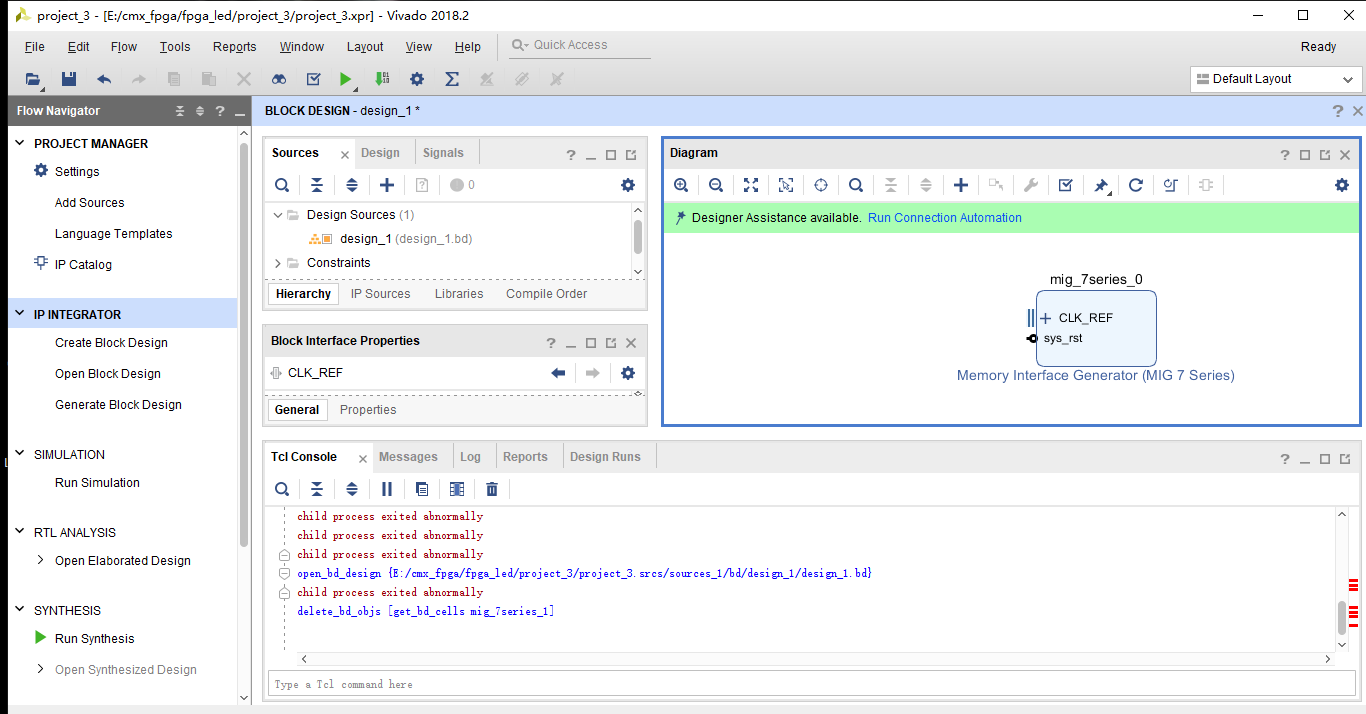1366x714 pixels.
Task: Collapse the PROJECT MANAGER section
Action: click(20, 143)
